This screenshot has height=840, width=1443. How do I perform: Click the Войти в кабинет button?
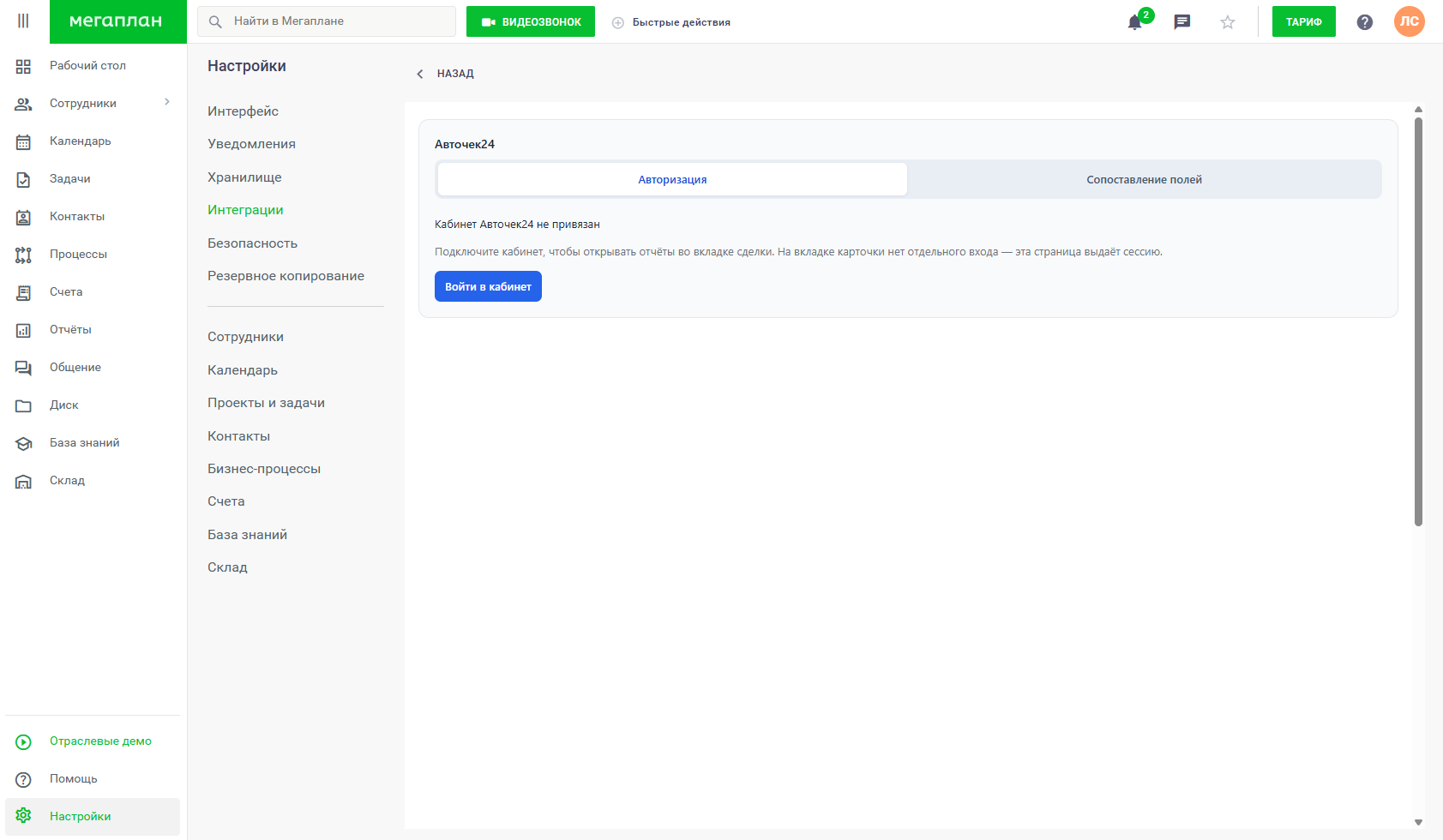click(488, 286)
